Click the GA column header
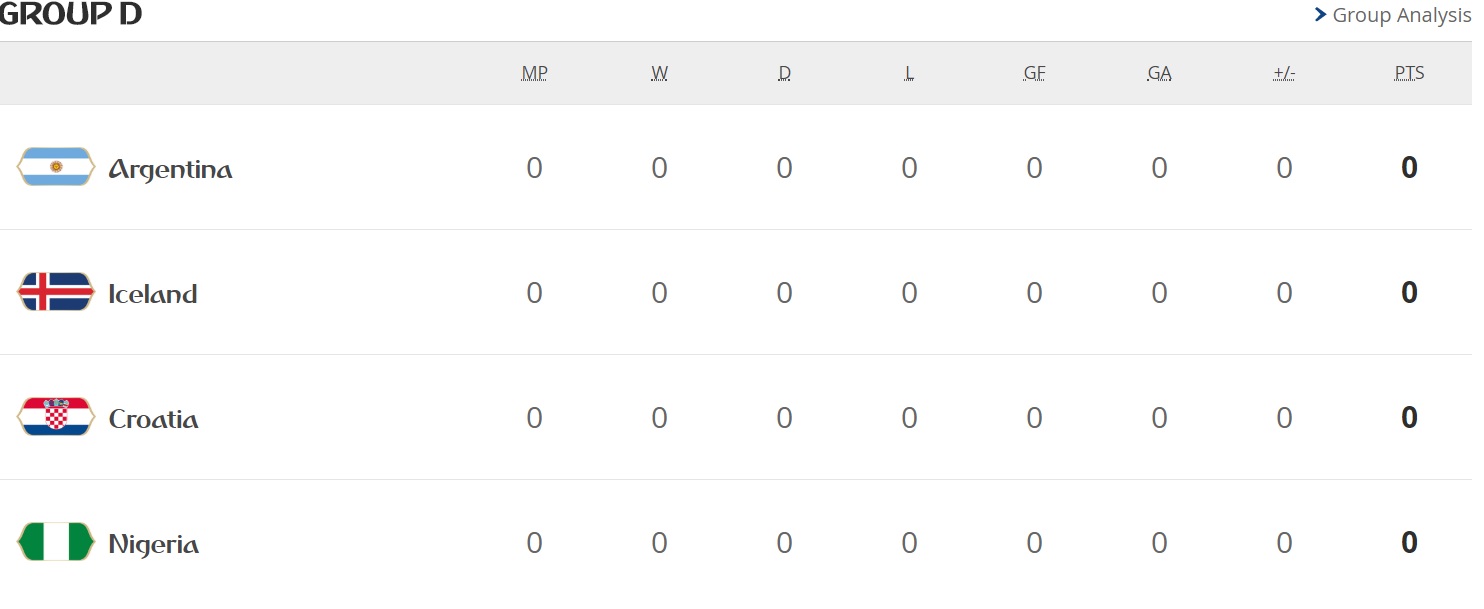Screen dimensions: 1484x609 [1159, 73]
